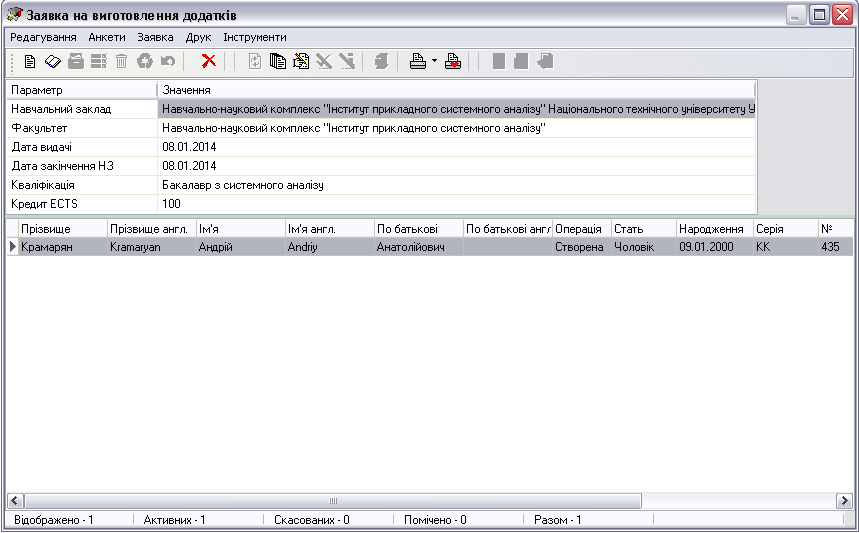The image size is (859, 533).
Task: Sort by Народження column header
Action: point(715,229)
